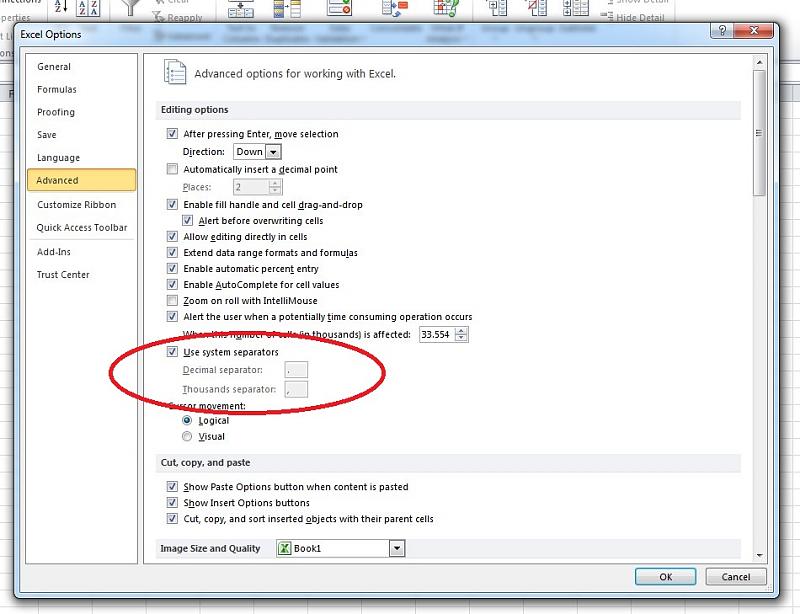Click the Filter funnel icon in ribbon
Viewport: 800px width, 614px height.
(131, 7)
